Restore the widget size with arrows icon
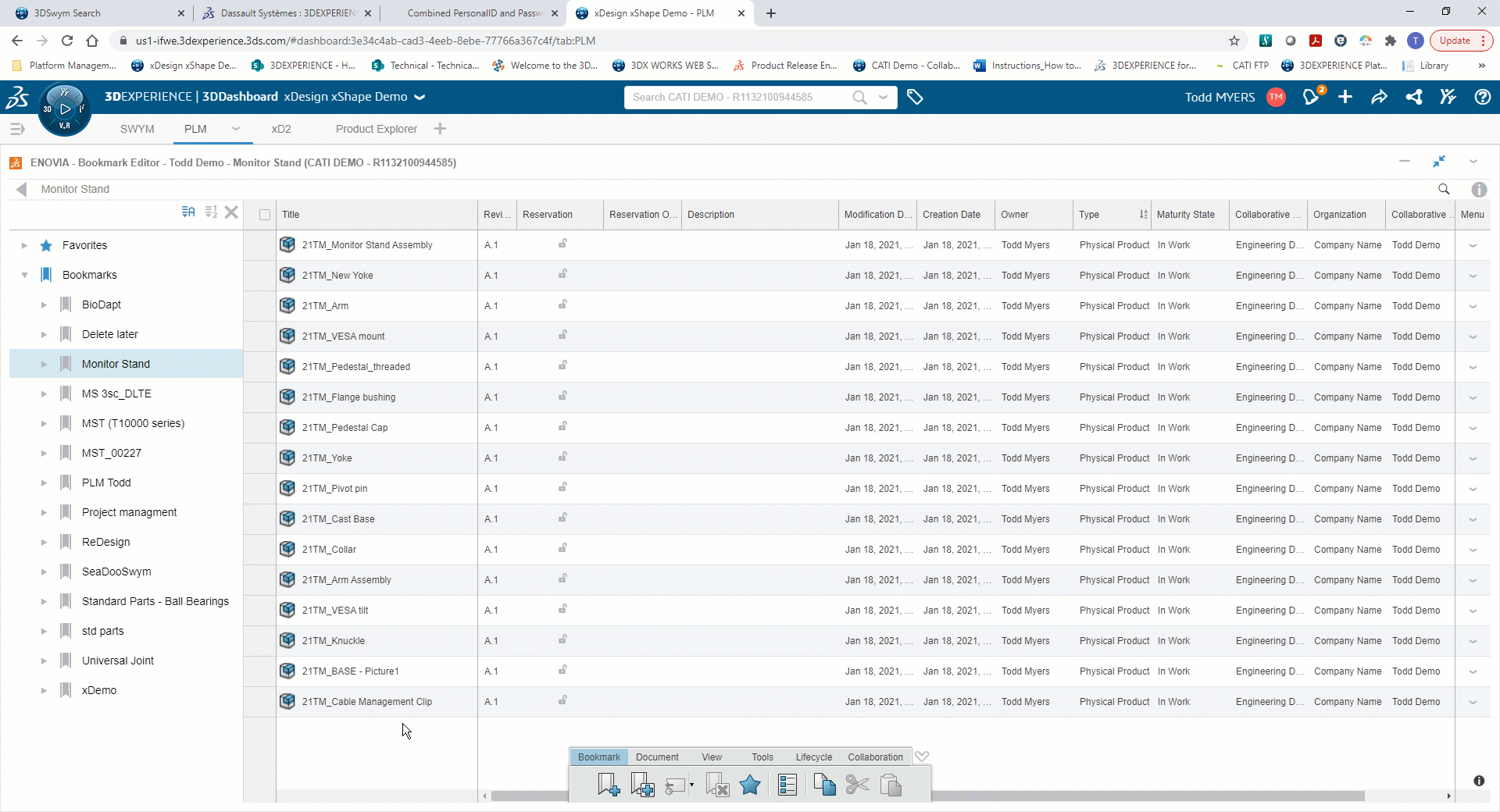The image size is (1500, 812). click(x=1439, y=162)
